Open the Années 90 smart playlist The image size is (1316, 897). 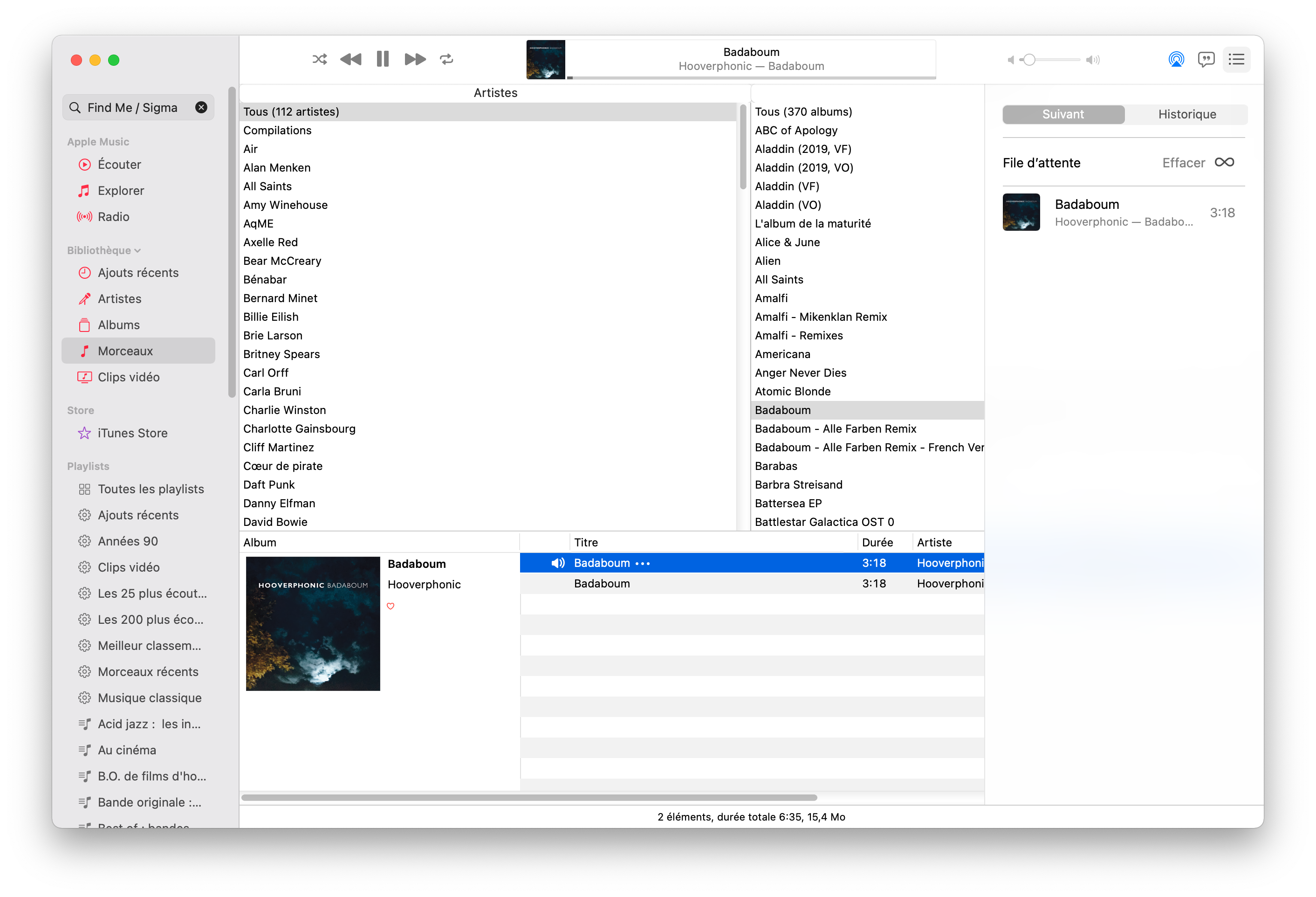[x=138, y=541]
